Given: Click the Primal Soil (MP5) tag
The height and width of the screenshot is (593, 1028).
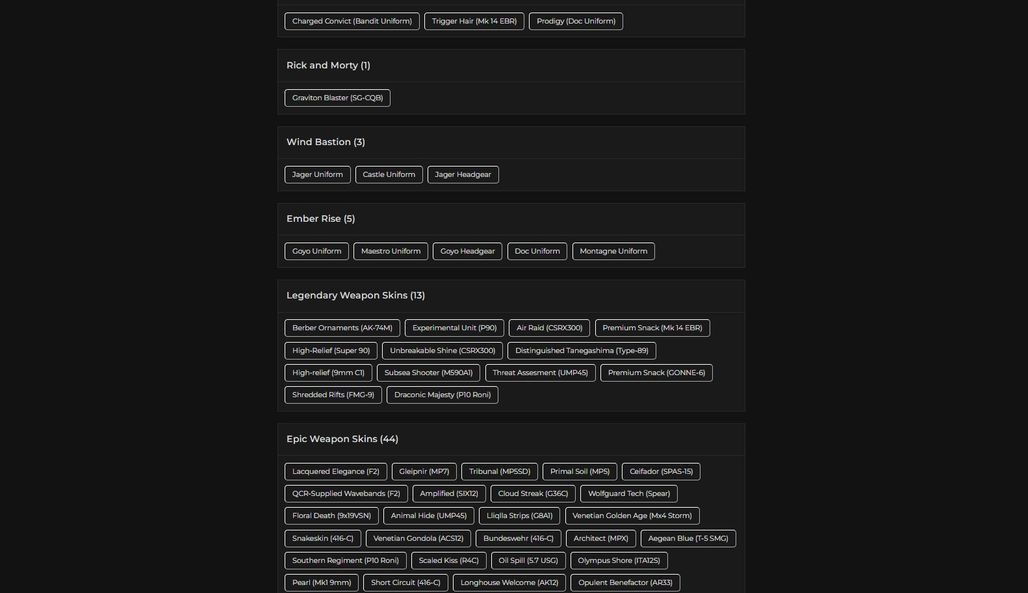Looking at the screenshot, I should pyautogui.click(x=580, y=472).
